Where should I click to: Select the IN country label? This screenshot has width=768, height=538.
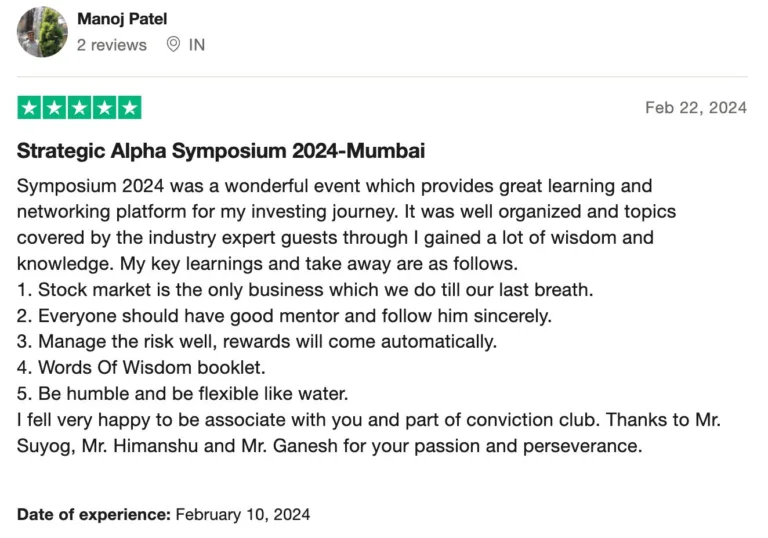tap(197, 45)
